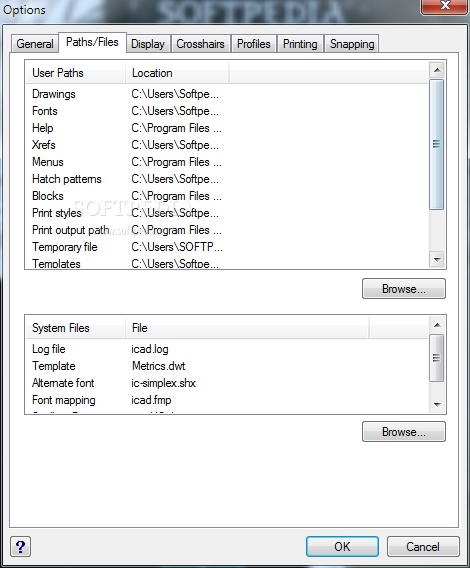Close the Options dialog window

[x=444, y=6]
